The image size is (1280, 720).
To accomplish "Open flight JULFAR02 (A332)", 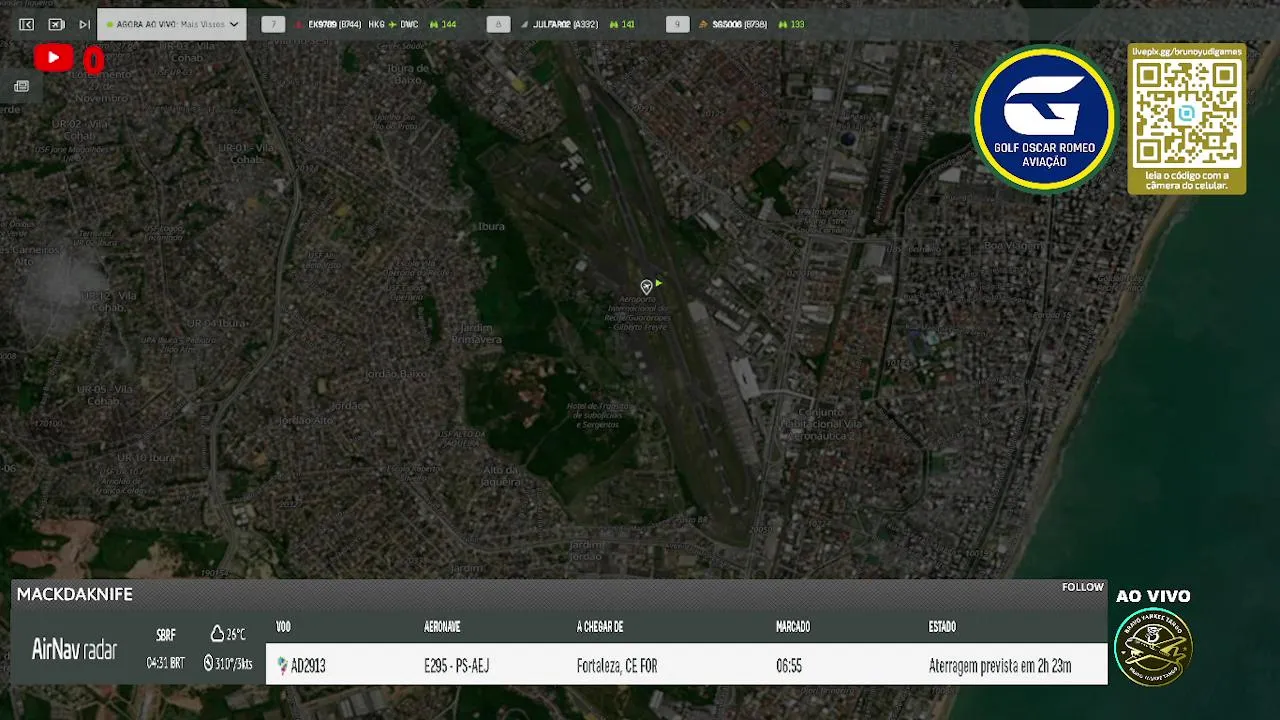I will 565,24.
